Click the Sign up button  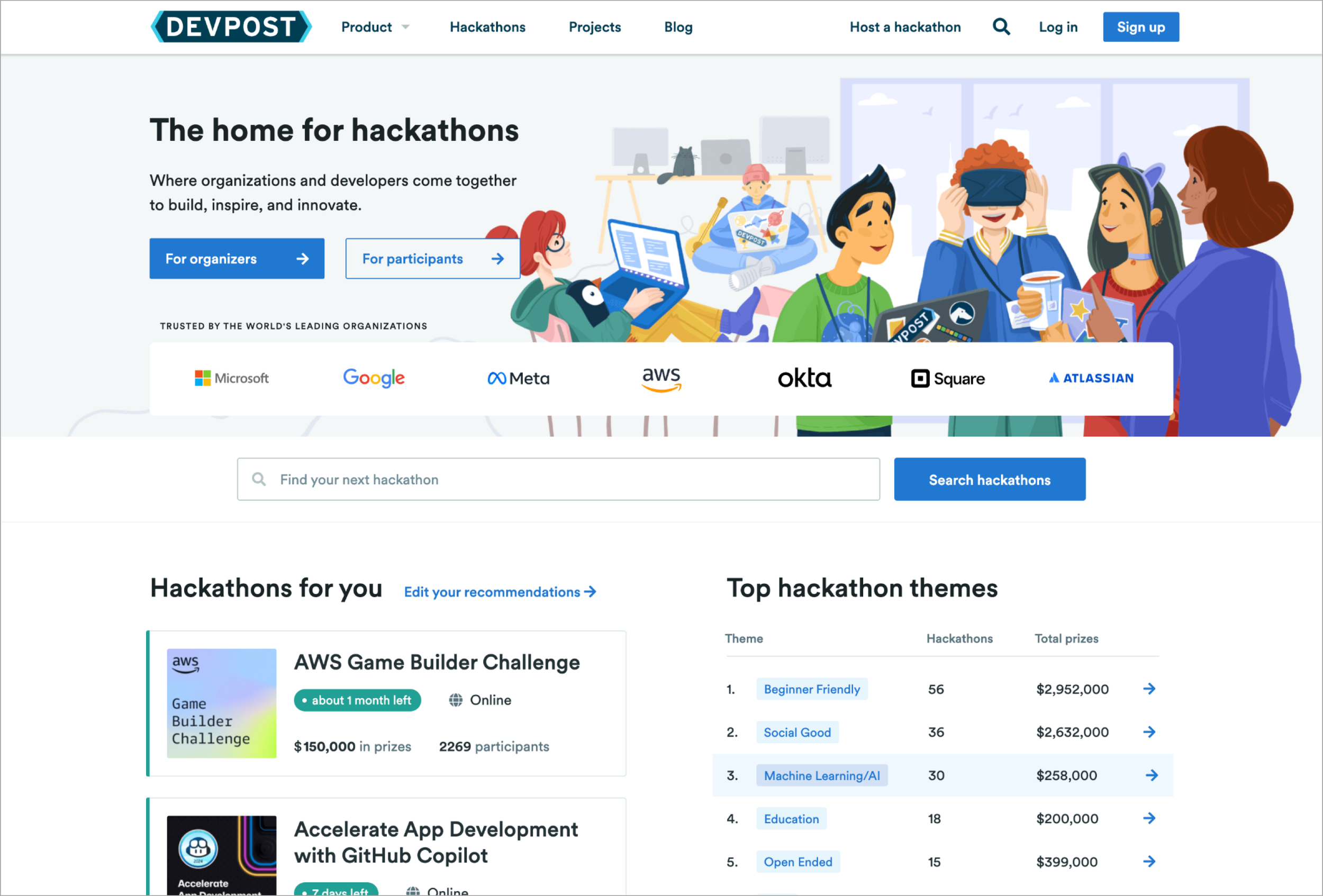click(x=1141, y=27)
